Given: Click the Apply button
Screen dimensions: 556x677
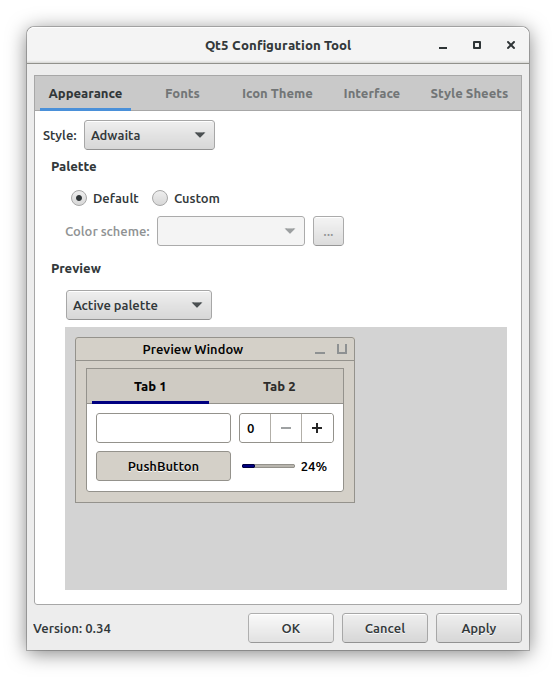Looking at the screenshot, I should (x=479, y=628).
